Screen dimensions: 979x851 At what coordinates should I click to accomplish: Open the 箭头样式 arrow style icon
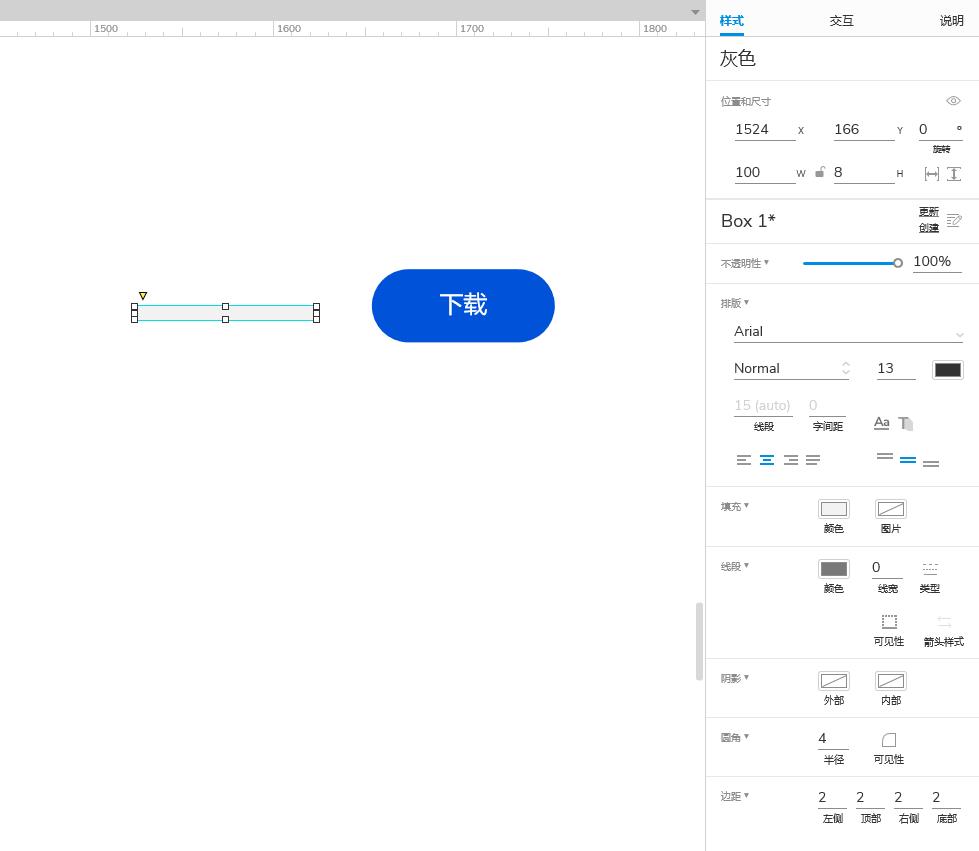point(944,622)
